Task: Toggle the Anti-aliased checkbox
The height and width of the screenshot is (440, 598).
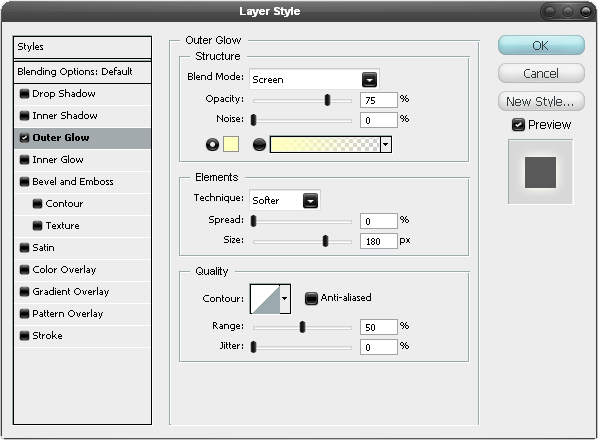Action: (x=311, y=298)
